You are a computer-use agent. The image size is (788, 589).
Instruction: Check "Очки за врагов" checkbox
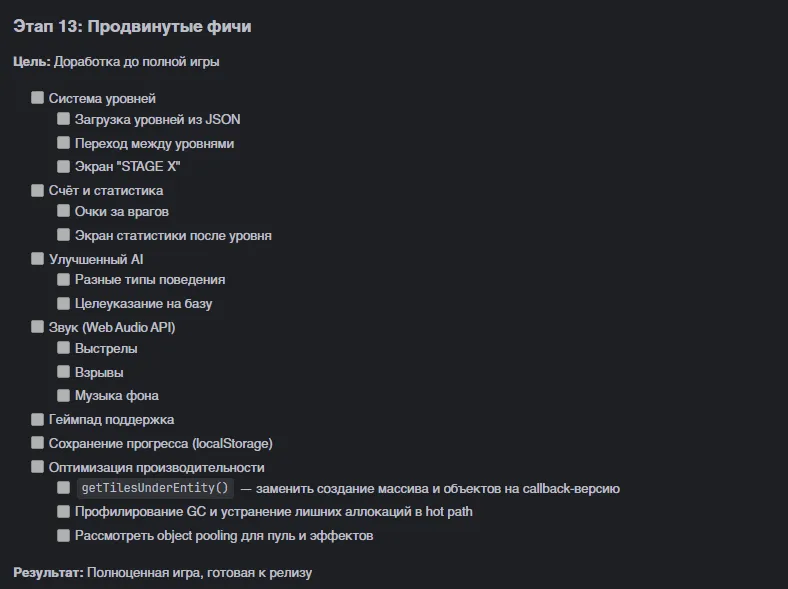[x=64, y=211]
